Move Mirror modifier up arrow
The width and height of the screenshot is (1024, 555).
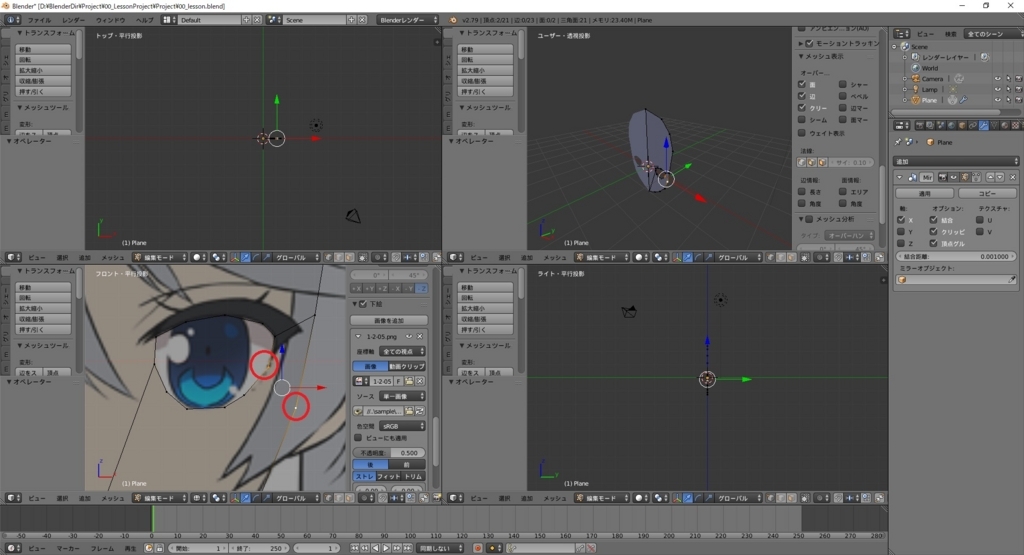(x=990, y=177)
